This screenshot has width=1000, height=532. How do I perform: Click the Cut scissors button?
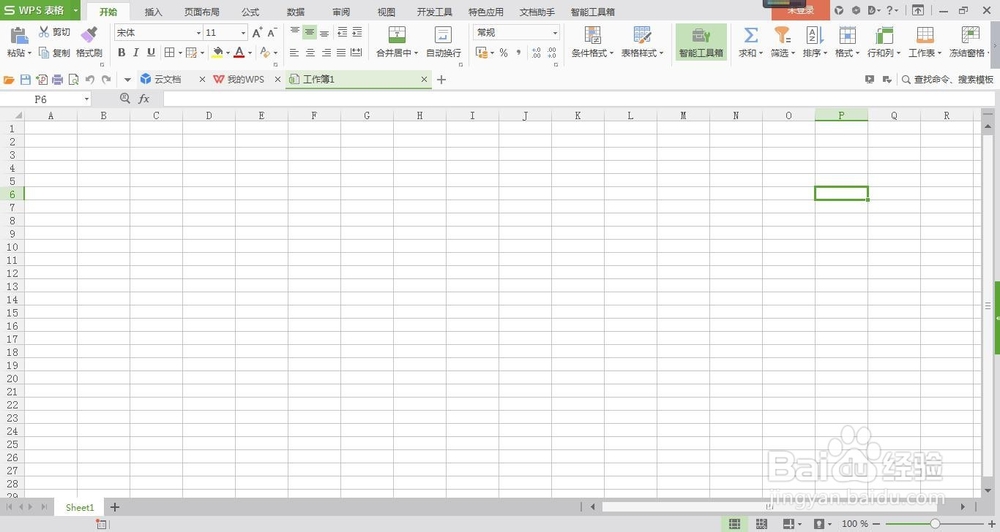[x=54, y=32]
